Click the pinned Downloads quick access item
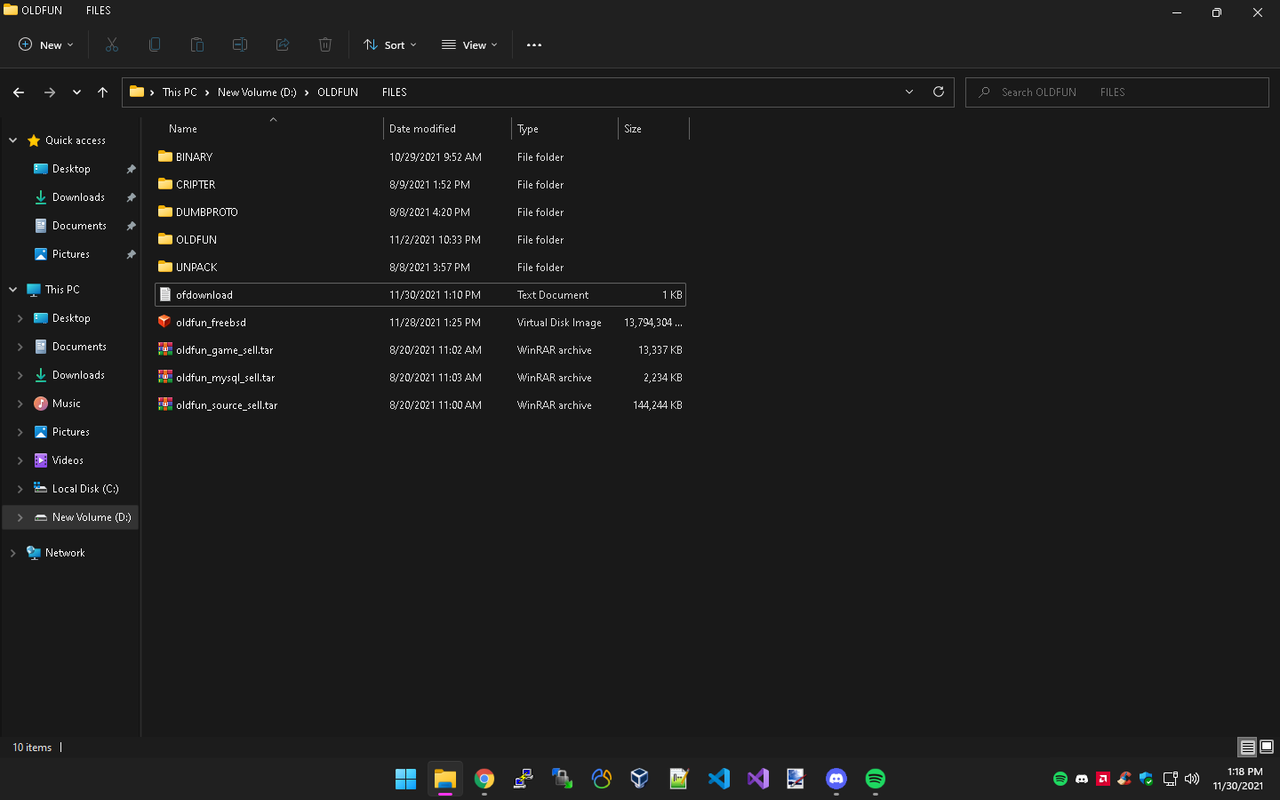1280x800 pixels. tap(78, 198)
